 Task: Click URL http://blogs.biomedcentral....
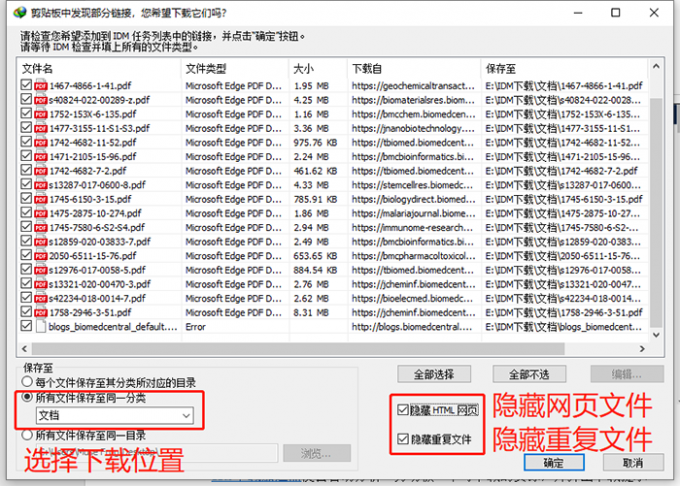[412, 327]
